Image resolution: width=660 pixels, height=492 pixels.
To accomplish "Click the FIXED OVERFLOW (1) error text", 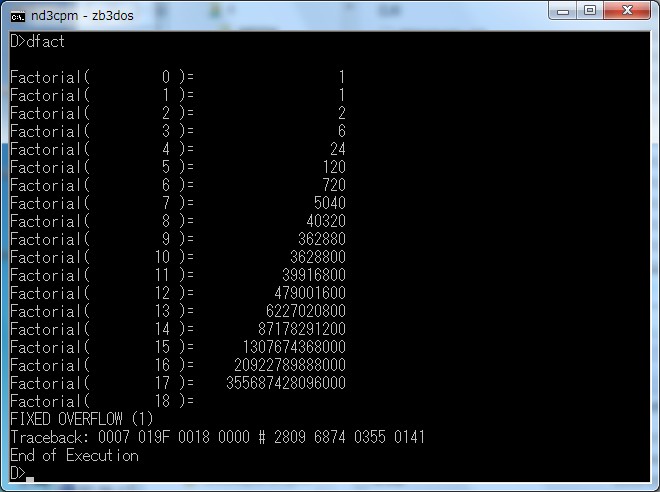I will [82, 419].
